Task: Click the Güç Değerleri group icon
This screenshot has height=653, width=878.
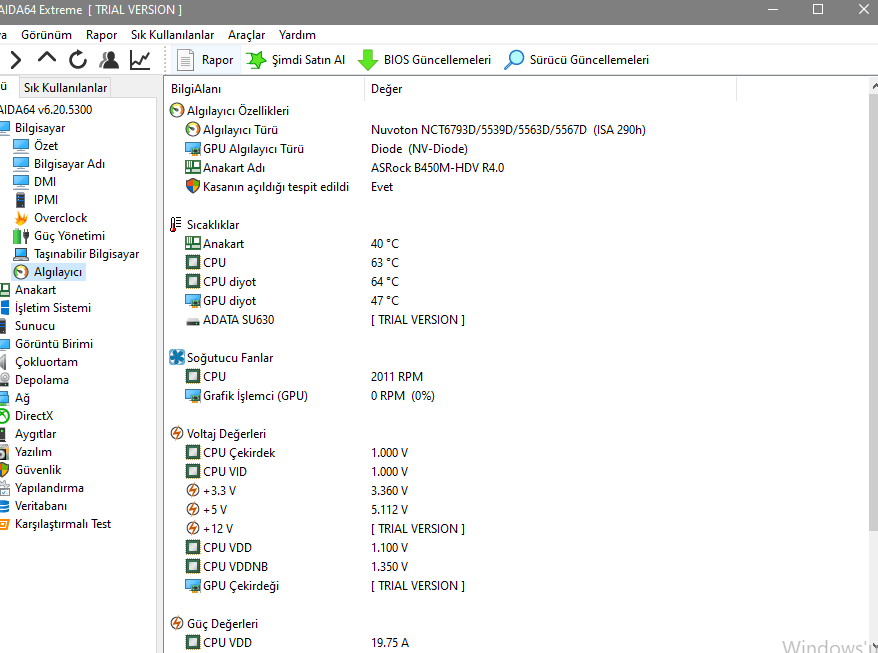Action: pos(176,623)
